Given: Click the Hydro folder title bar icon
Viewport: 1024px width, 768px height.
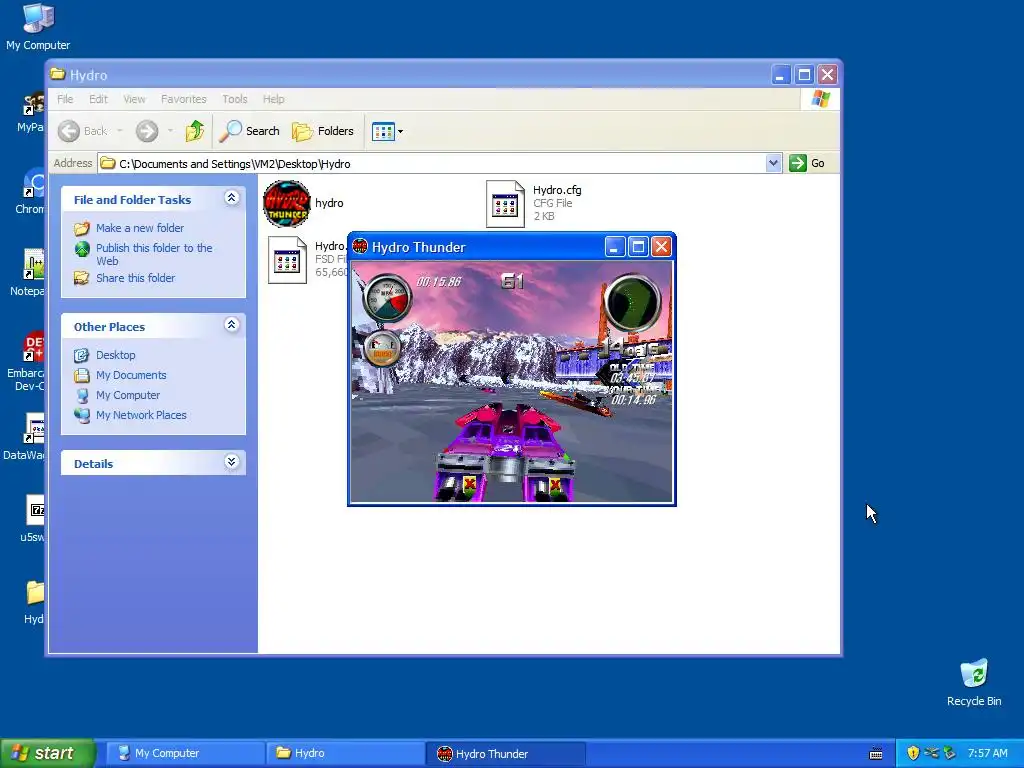Looking at the screenshot, I should (x=57, y=74).
